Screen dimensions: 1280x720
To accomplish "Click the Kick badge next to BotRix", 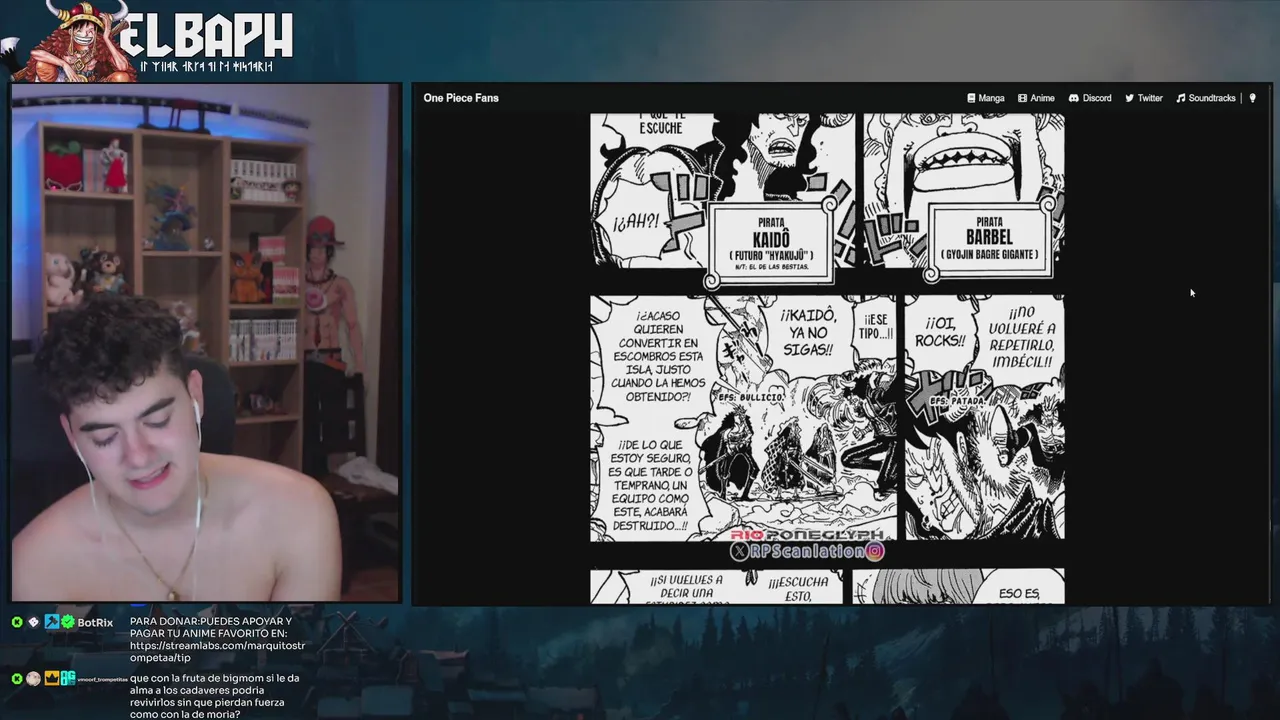I will click(17, 622).
